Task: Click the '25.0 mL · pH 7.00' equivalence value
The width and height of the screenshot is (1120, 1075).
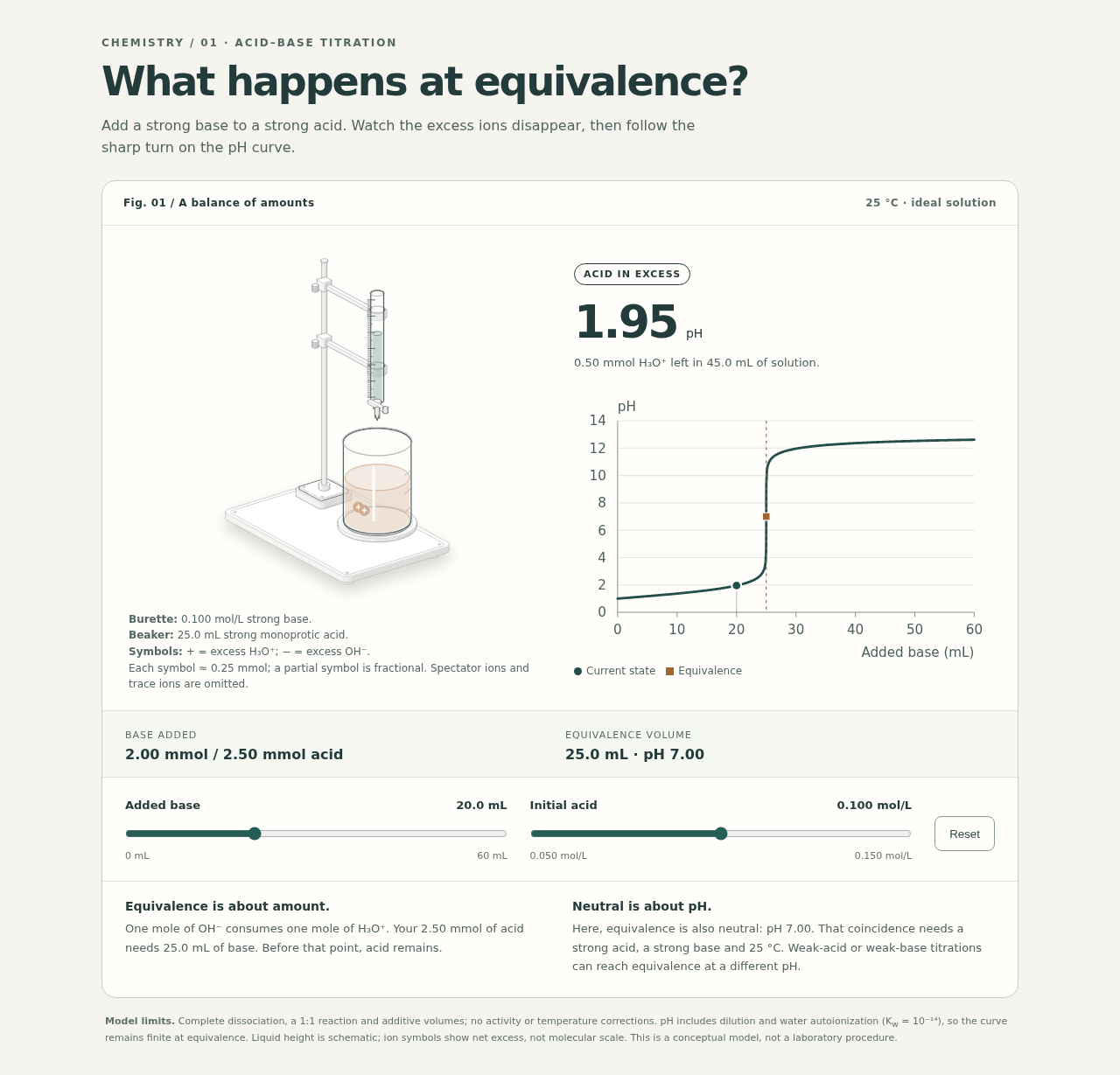Action: (634, 755)
